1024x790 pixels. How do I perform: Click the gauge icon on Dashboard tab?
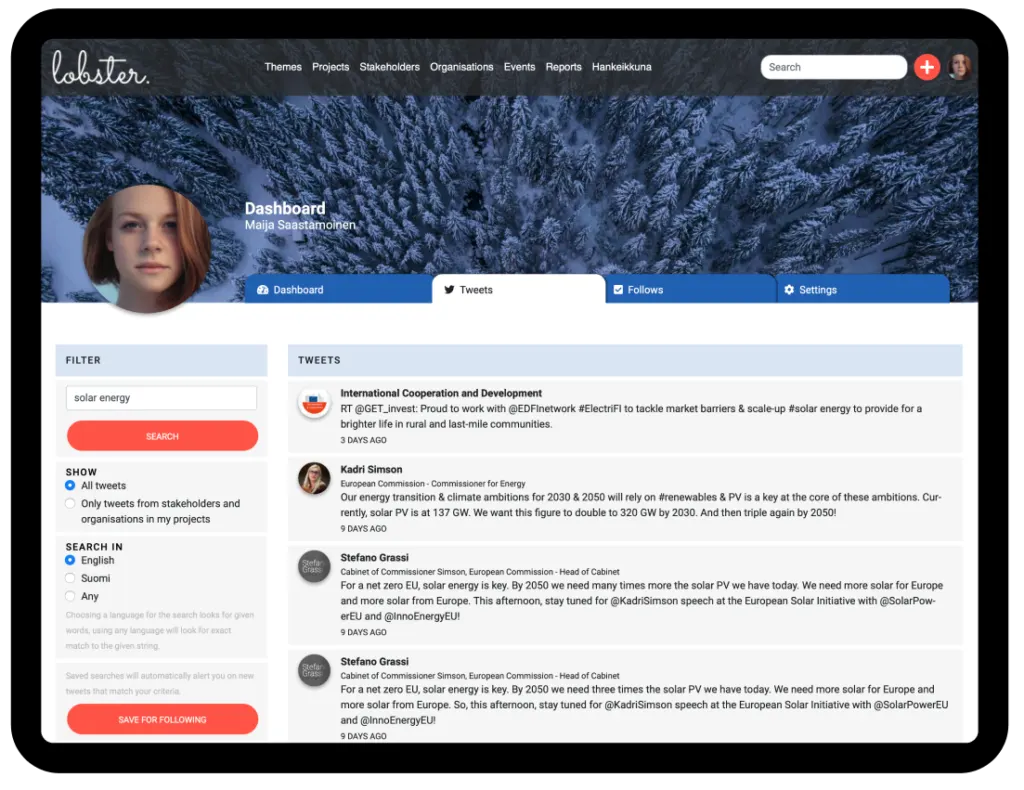[x=263, y=290]
